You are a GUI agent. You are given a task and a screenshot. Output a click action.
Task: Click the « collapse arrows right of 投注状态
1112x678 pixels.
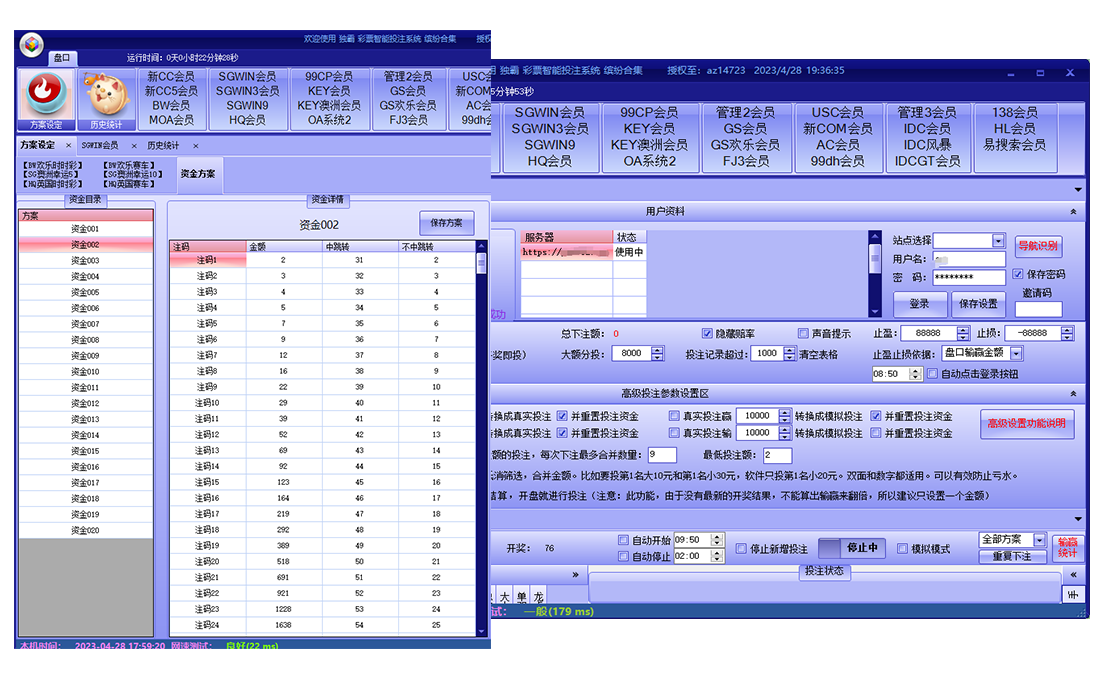pos(1073,575)
